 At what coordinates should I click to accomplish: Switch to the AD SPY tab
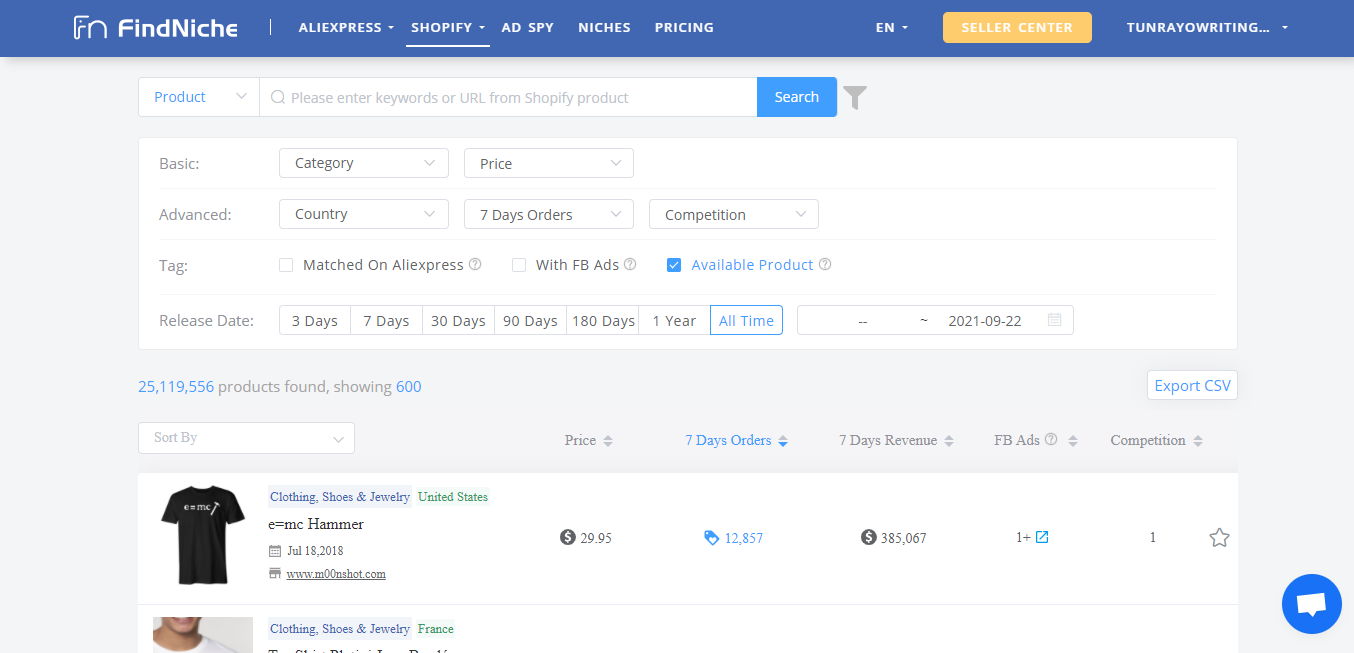[527, 27]
